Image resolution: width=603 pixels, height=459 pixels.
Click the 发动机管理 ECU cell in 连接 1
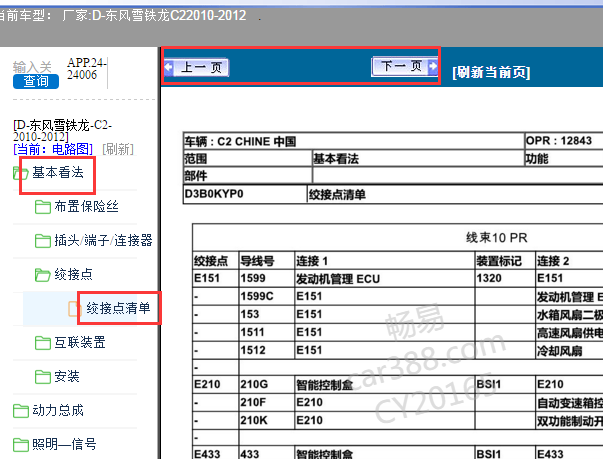click(385, 278)
